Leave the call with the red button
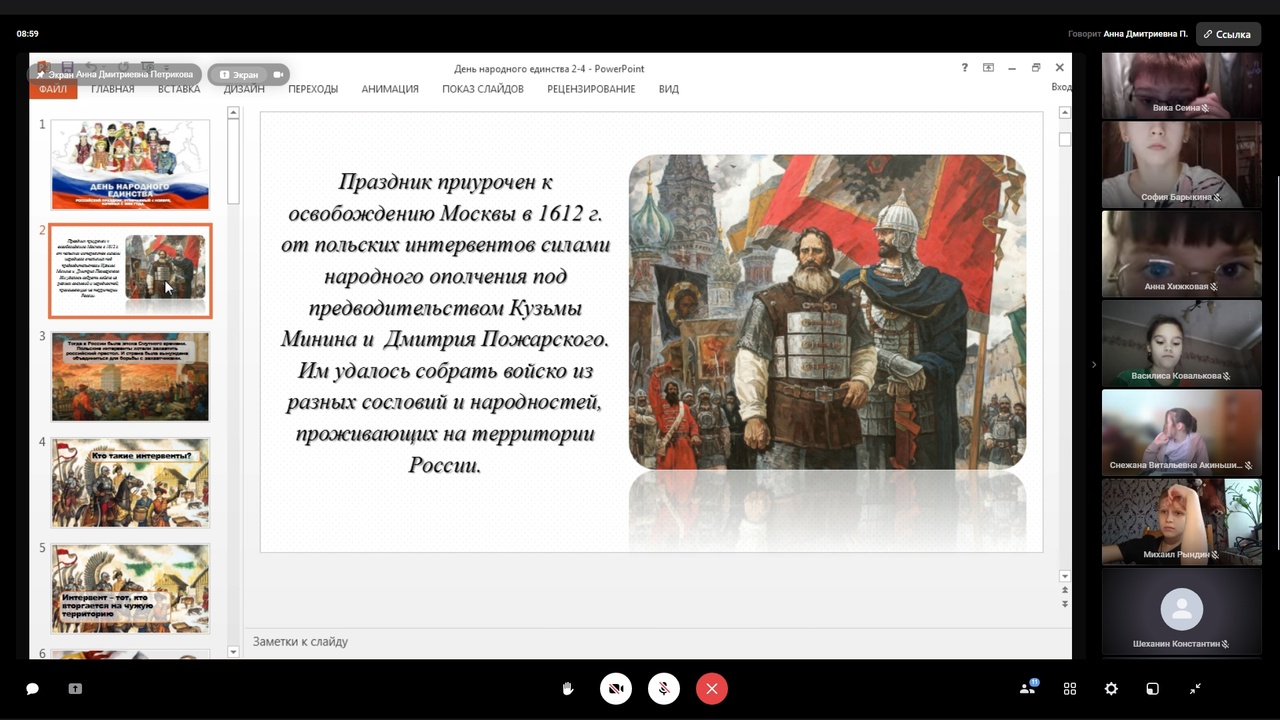Viewport: 1280px width, 720px height. point(712,689)
